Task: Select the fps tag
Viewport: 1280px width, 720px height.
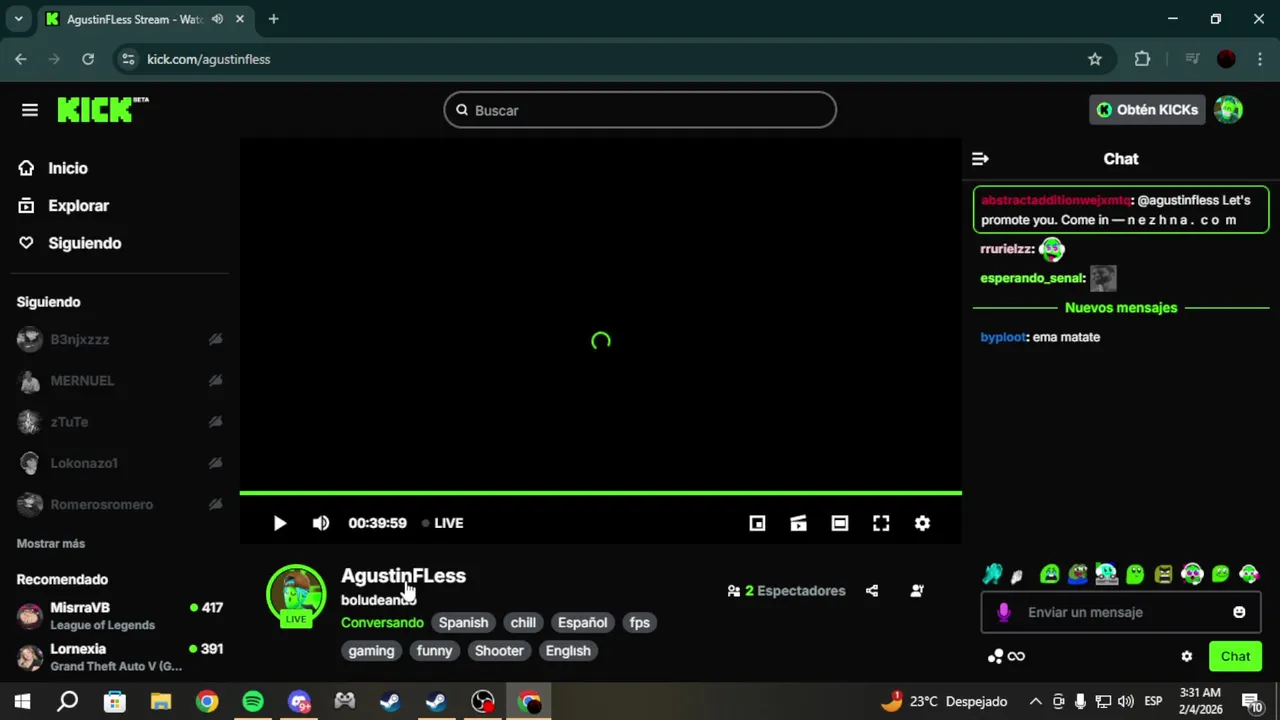Action: pyautogui.click(x=640, y=623)
